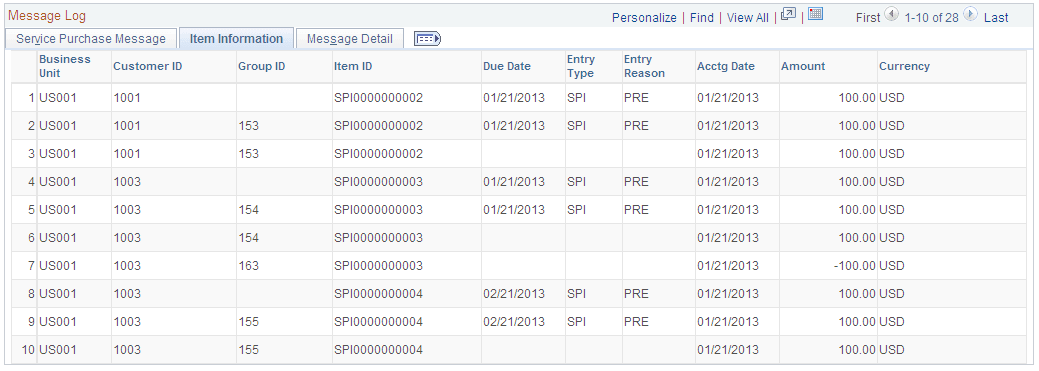This screenshot has height=371, width=1039.
Task: Click the 1-10 of 28 row counter
Action: (x=931, y=18)
